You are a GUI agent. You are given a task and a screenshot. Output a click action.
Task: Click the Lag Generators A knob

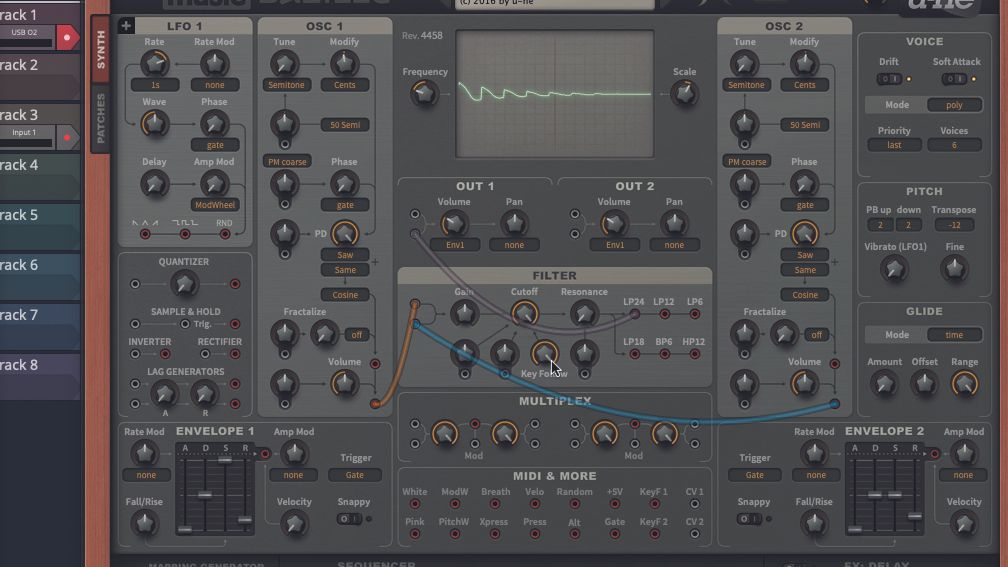(x=164, y=393)
